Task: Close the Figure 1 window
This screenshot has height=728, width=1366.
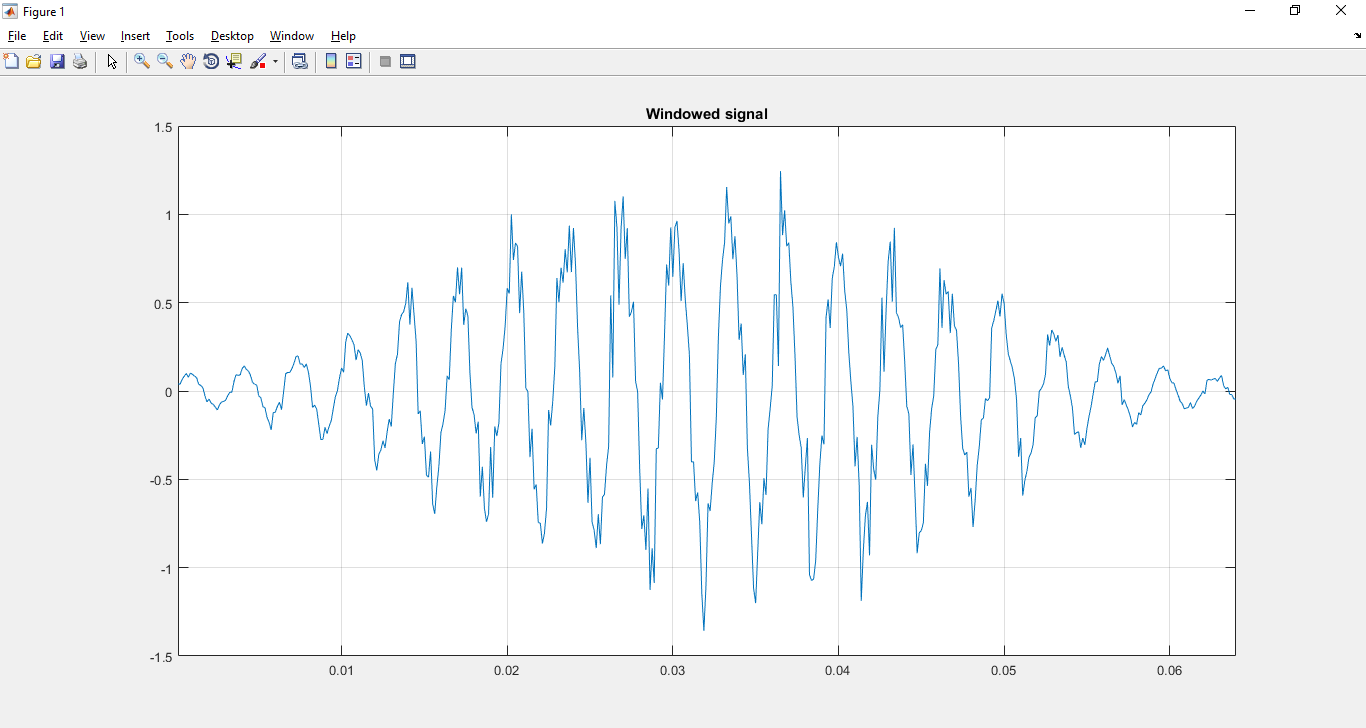Action: pyautogui.click(x=1342, y=11)
